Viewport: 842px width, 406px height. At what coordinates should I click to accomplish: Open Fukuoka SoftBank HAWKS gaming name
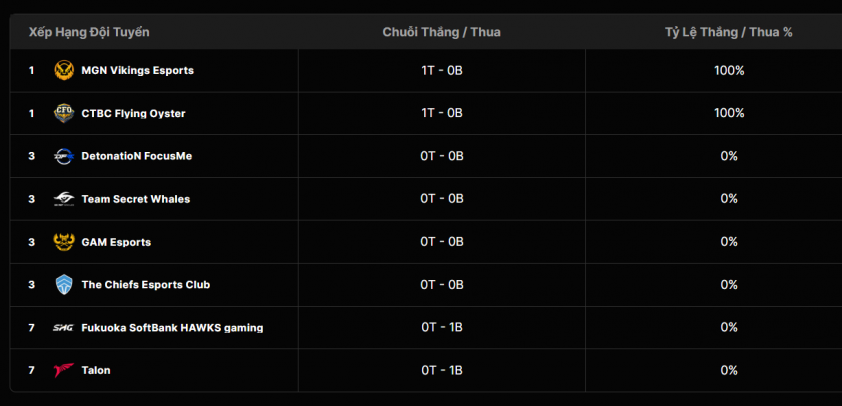coord(172,327)
